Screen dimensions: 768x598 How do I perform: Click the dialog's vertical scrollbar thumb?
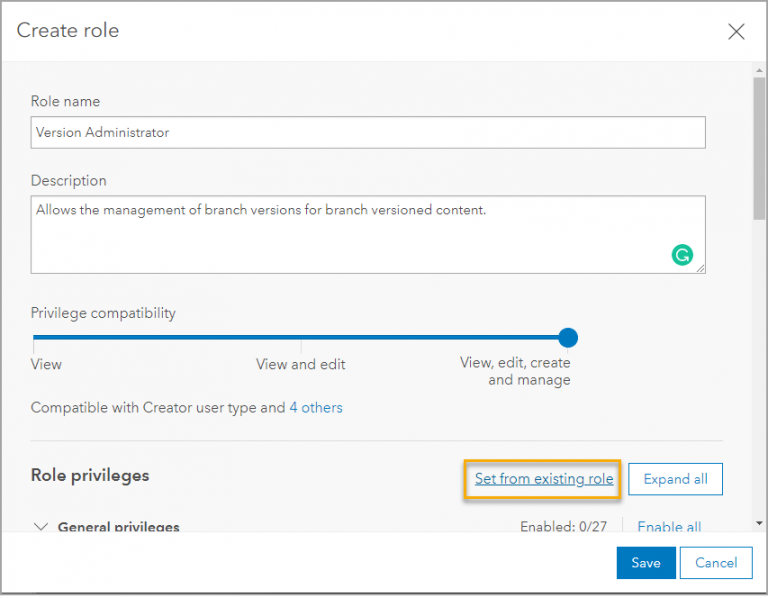[759, 140]
